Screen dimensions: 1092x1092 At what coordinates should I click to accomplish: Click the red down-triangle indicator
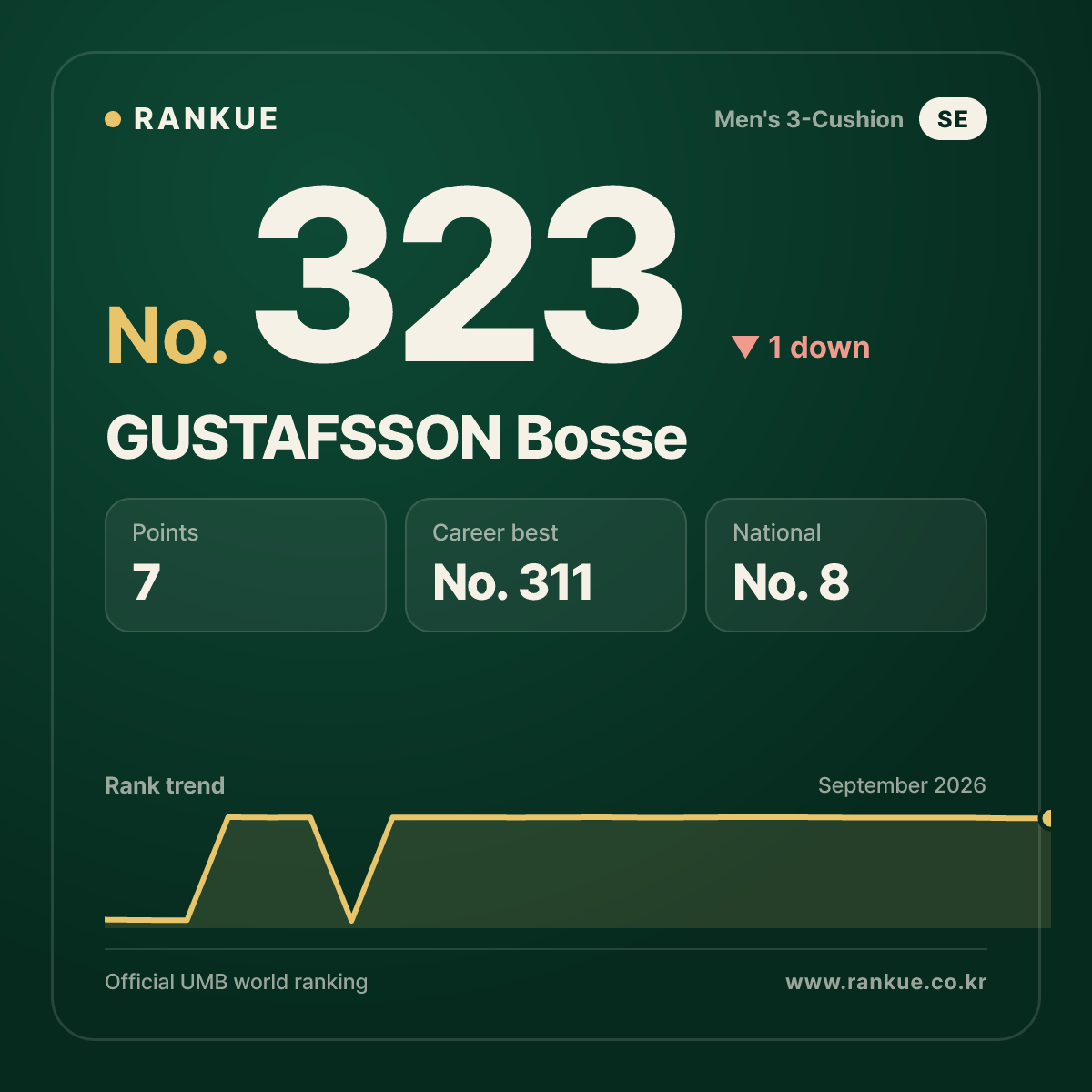pos(745,347)
